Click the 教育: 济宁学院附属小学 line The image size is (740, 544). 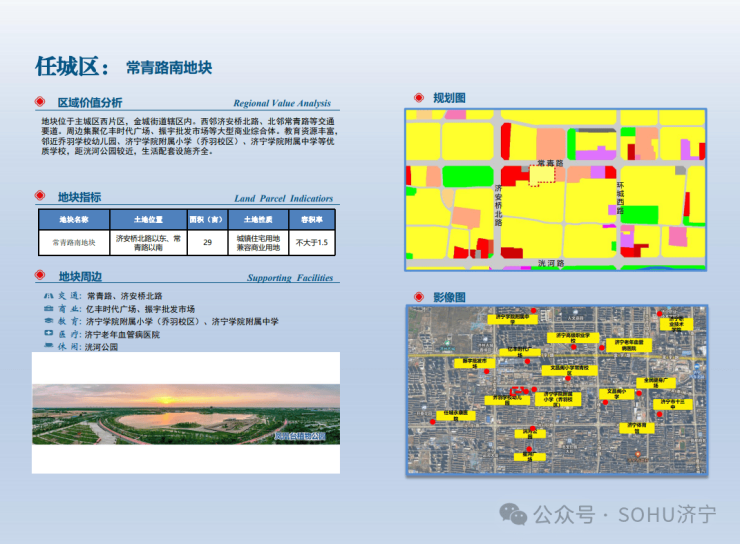click(161, 321)
